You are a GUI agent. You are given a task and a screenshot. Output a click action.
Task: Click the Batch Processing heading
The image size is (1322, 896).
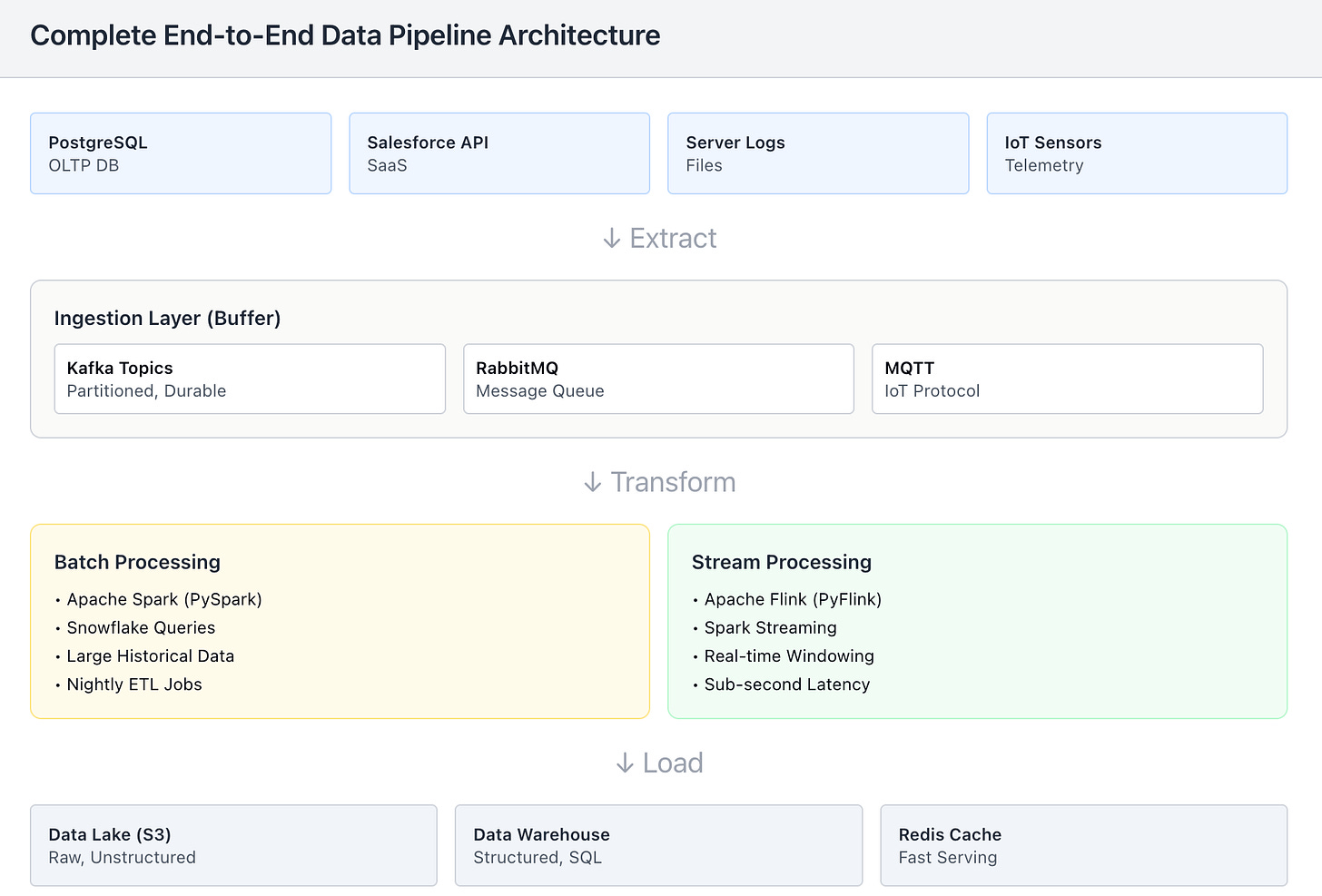pyautogui.click(x=137, y=562)
